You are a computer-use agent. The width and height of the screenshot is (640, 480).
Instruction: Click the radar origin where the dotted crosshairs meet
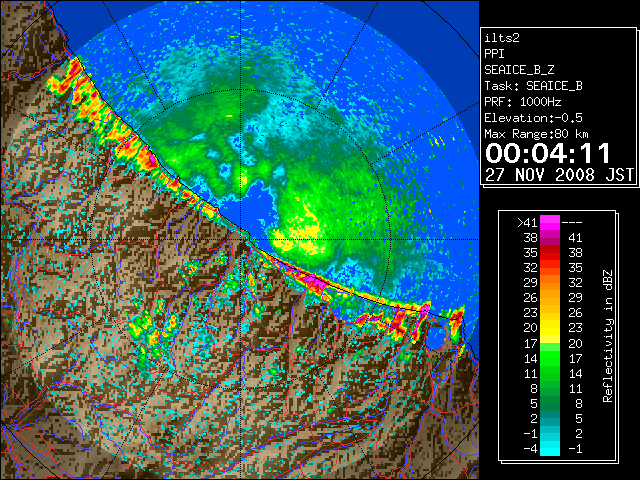241,239
